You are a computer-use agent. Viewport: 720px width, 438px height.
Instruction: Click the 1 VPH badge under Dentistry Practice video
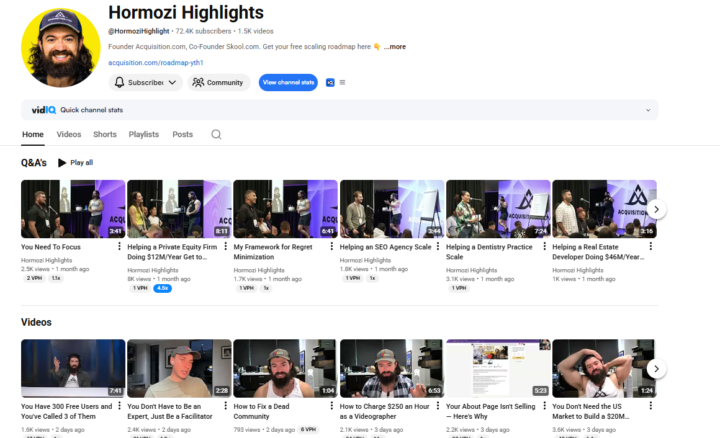(459, 288)
